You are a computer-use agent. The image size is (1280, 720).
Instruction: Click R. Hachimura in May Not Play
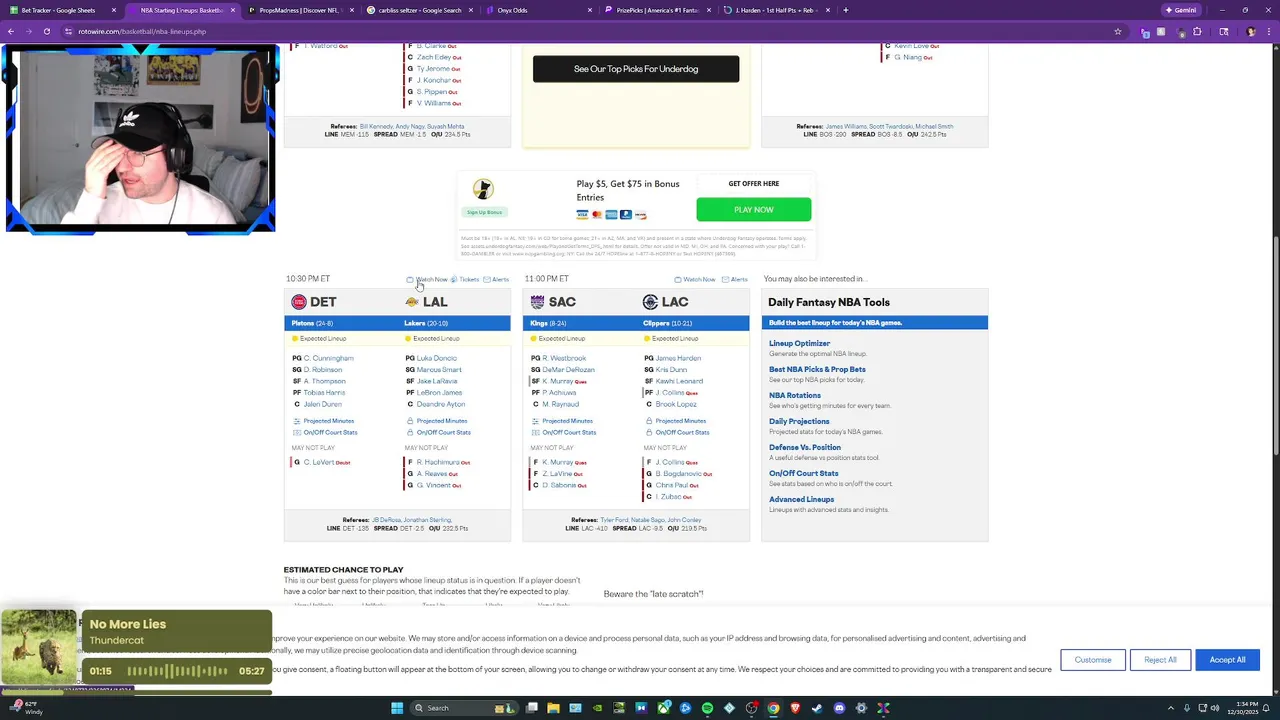438,462
